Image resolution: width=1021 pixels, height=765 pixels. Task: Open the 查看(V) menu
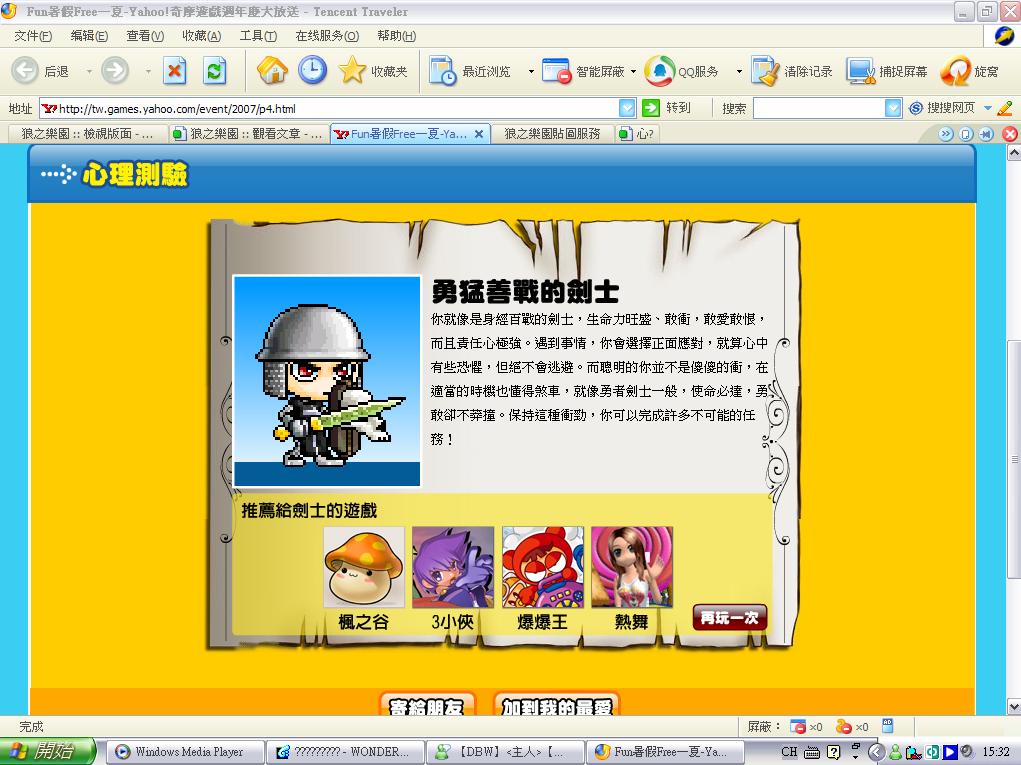(145, 36)
